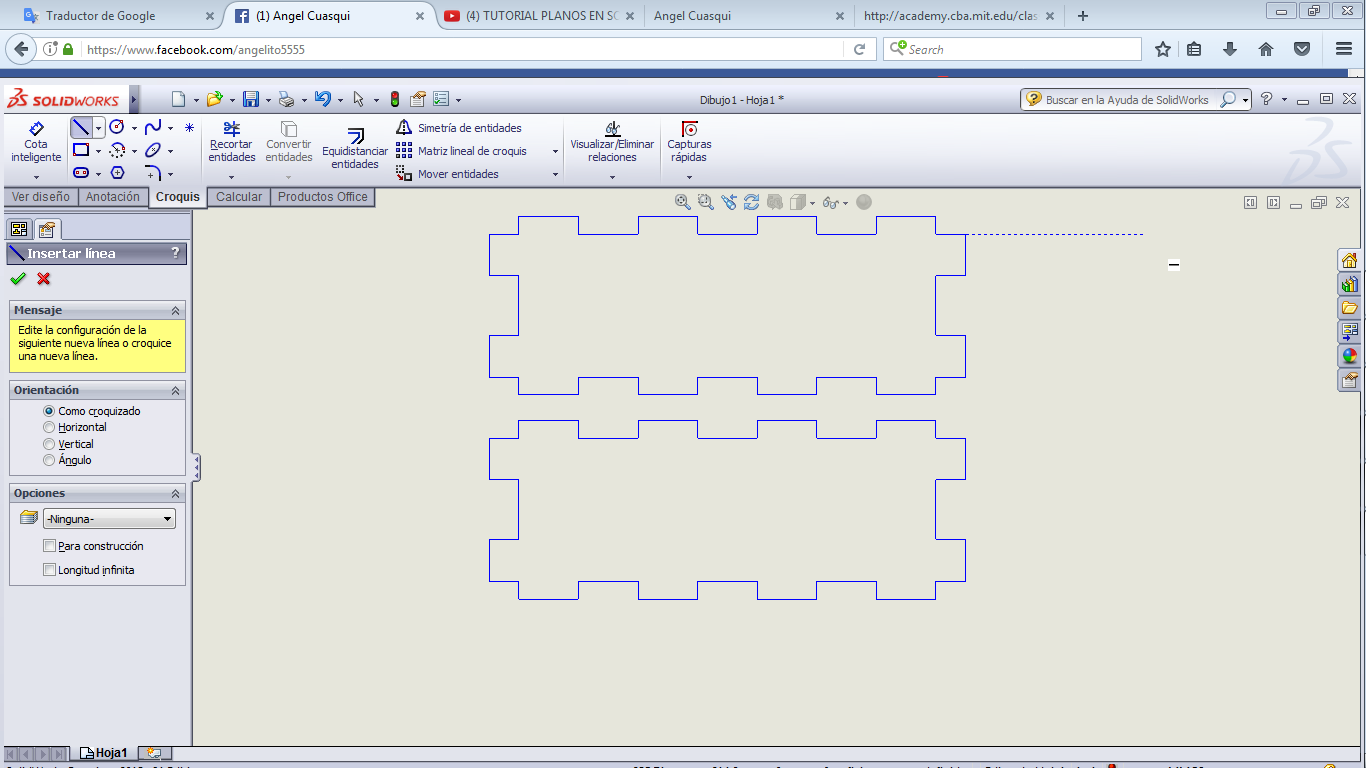Select the Circle sketch tool
The image size is (1366, 768).
point(117,127)
